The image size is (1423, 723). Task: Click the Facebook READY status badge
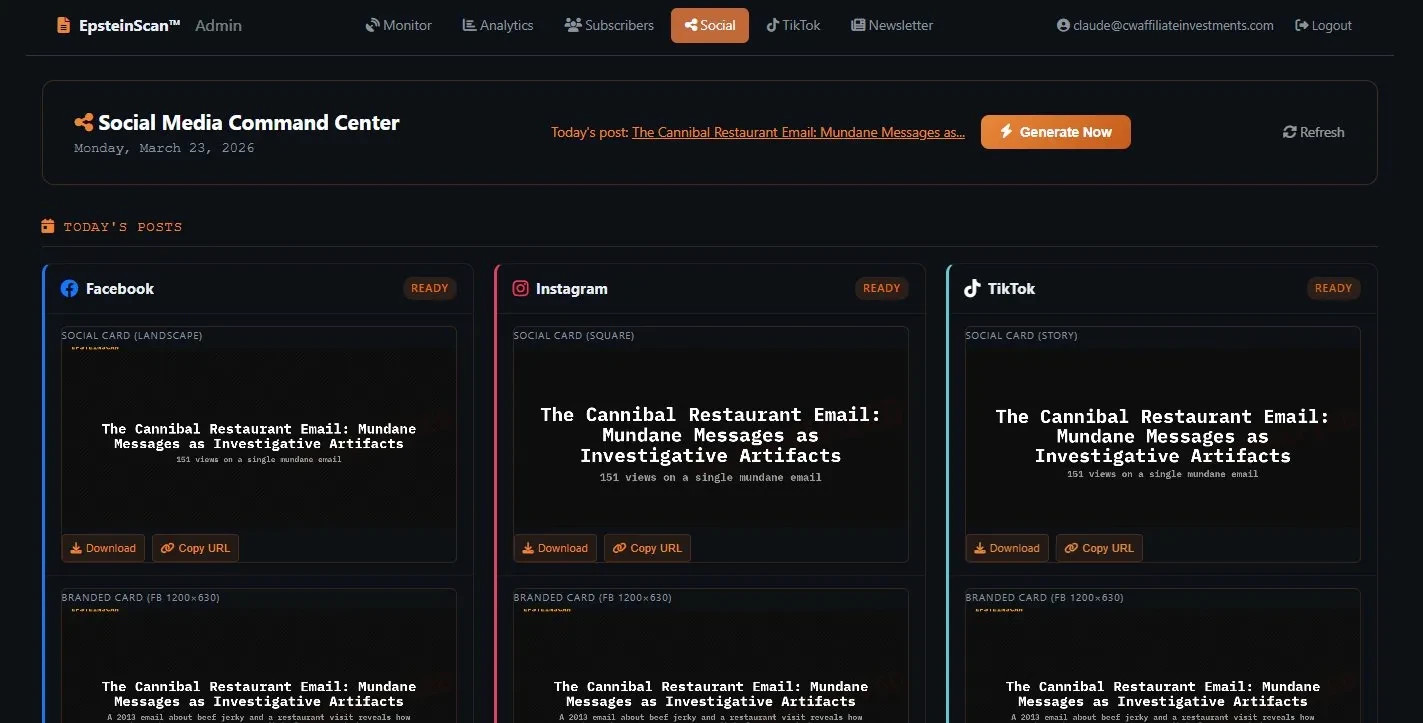[x=430, y=288]
